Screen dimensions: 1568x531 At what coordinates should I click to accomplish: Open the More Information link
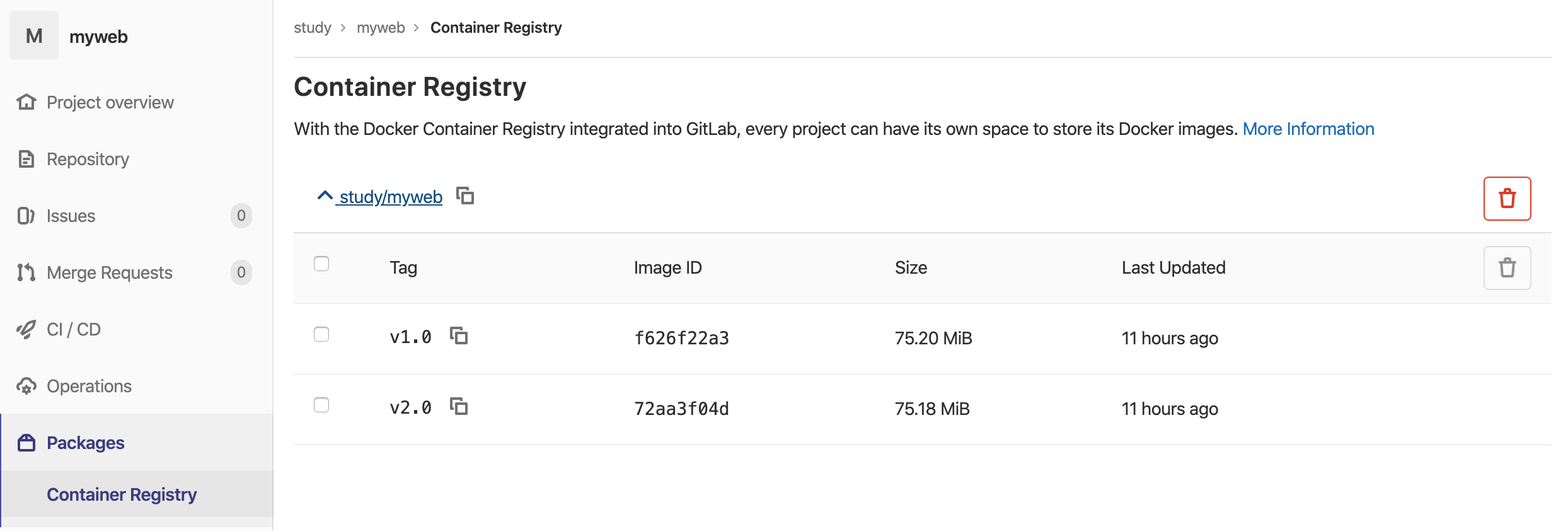(x=1308, y=129)
